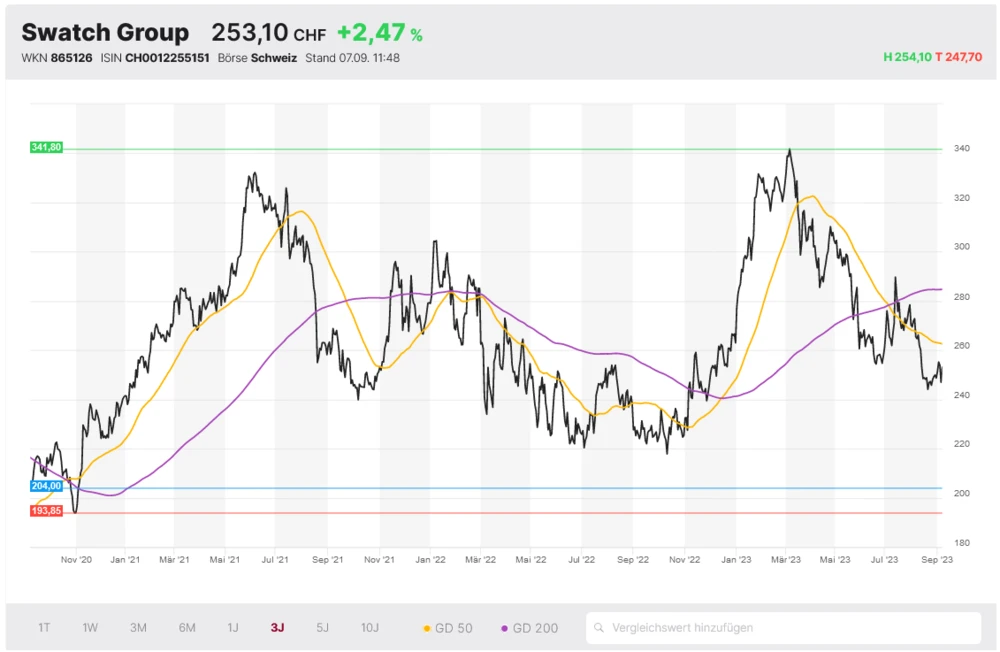
Task: Click the green 341,80 high price marker
Action: 47,147
